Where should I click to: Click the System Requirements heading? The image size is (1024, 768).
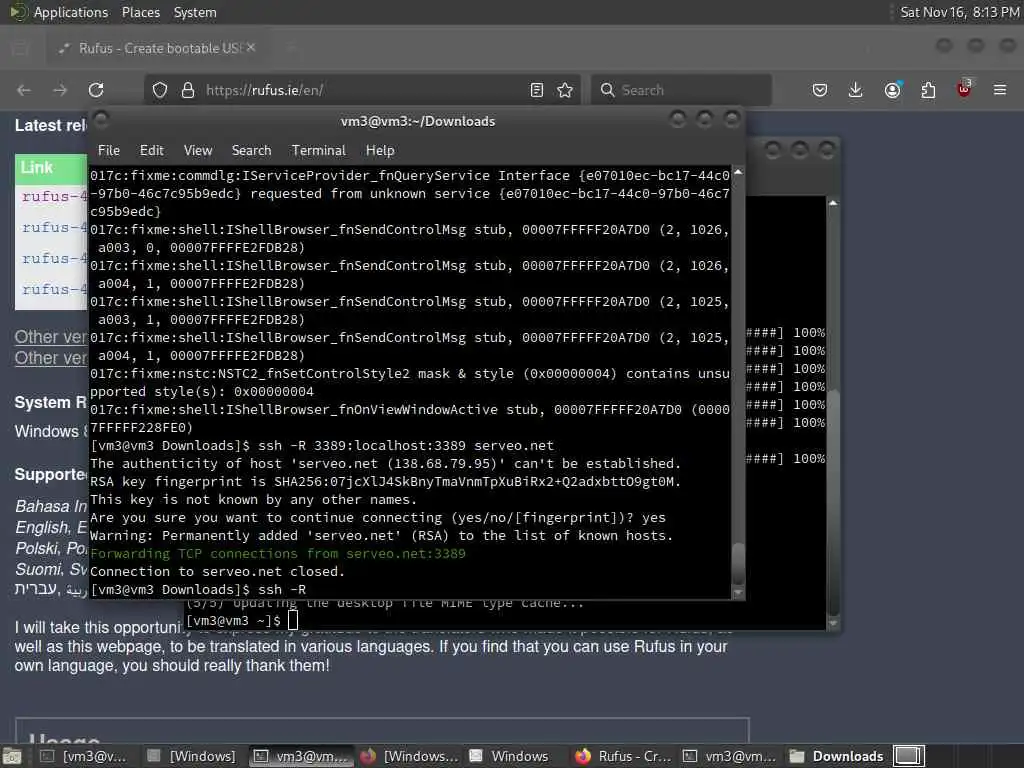click(x=50, y=402)
